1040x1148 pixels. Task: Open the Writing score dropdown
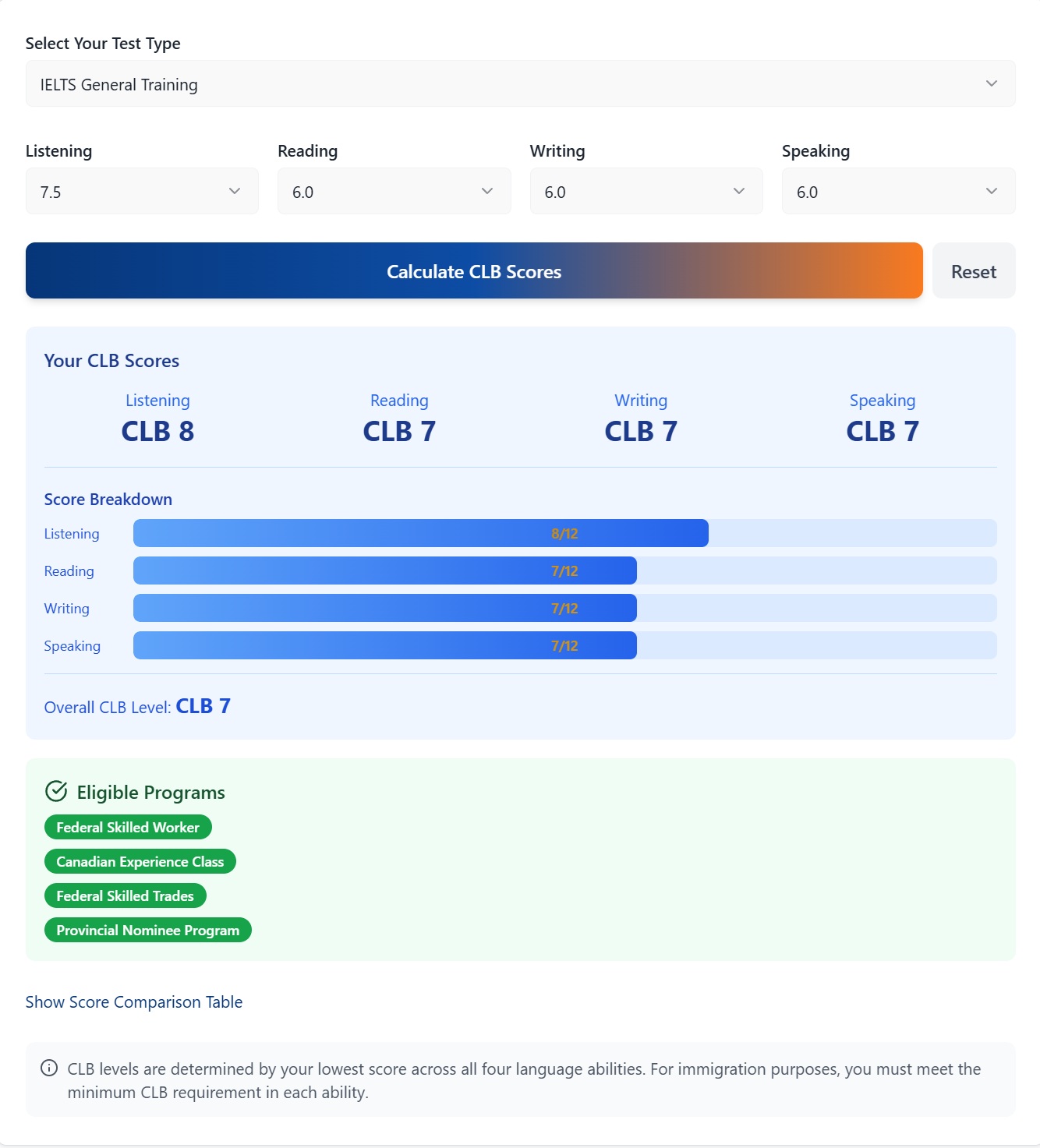click(646, 191)
